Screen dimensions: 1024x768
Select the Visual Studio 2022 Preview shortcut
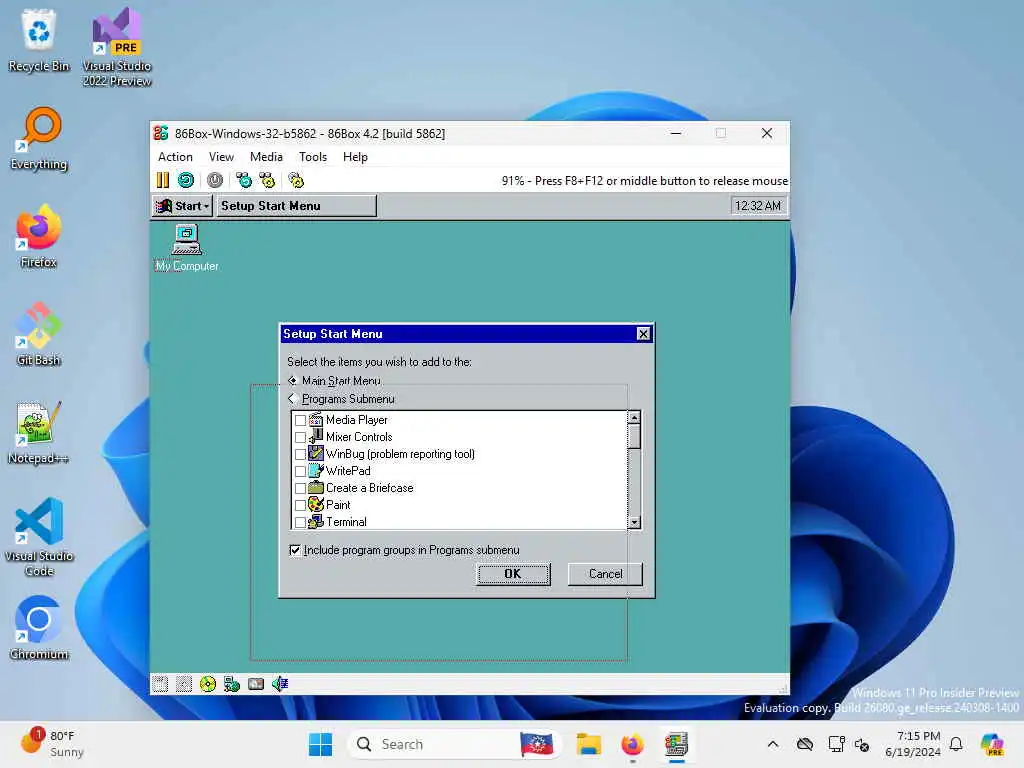tap(117, 47)
